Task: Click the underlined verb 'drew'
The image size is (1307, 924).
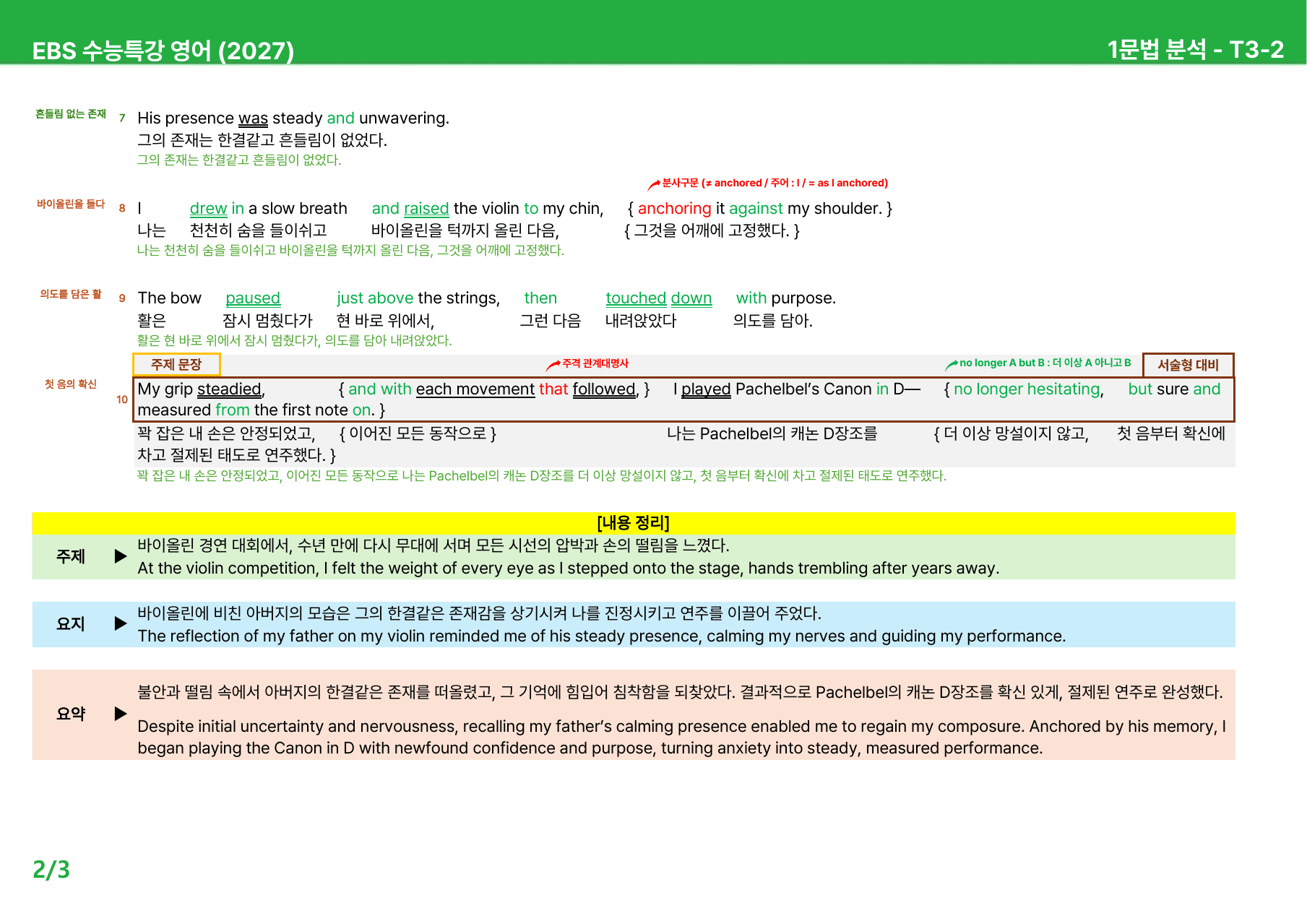Action: pos(208,208)
